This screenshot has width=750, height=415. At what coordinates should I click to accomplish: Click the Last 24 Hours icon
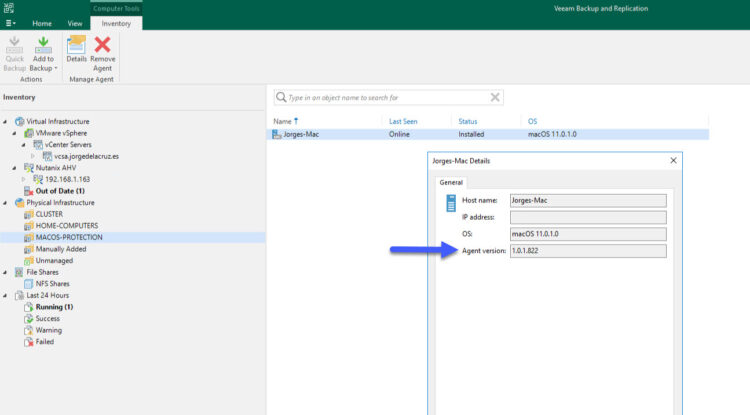19,295
